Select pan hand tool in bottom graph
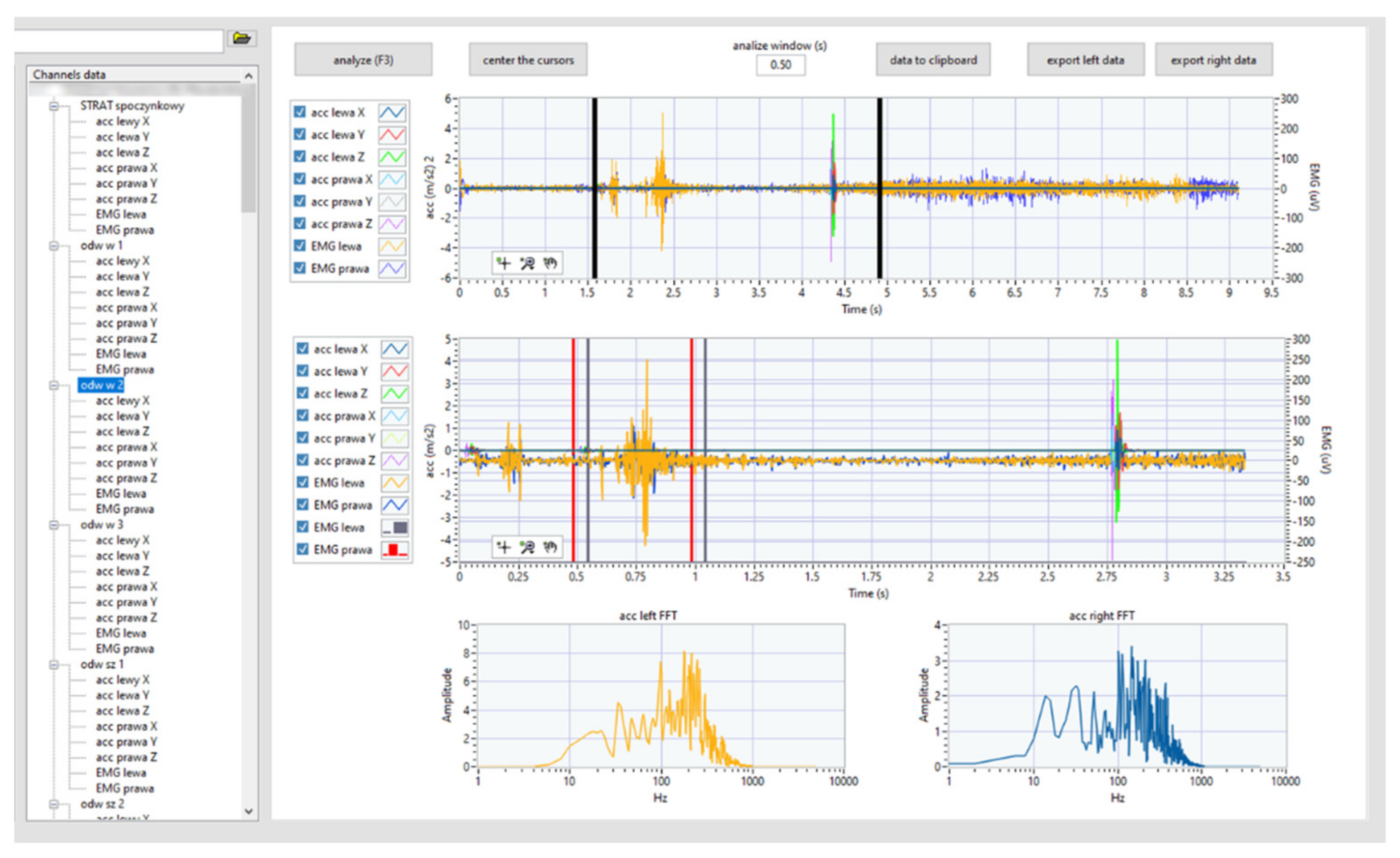1400x858 pixels. click(x=549, y=547)
